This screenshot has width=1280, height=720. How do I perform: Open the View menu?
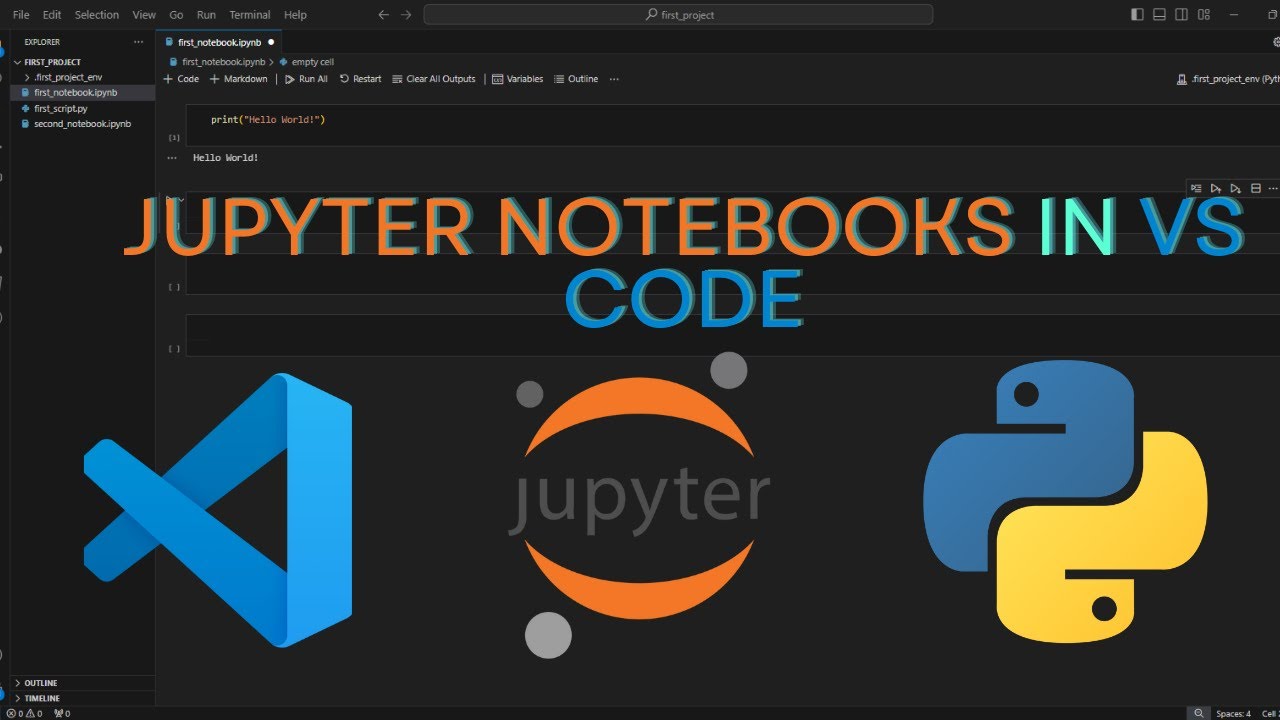point(144,15)
